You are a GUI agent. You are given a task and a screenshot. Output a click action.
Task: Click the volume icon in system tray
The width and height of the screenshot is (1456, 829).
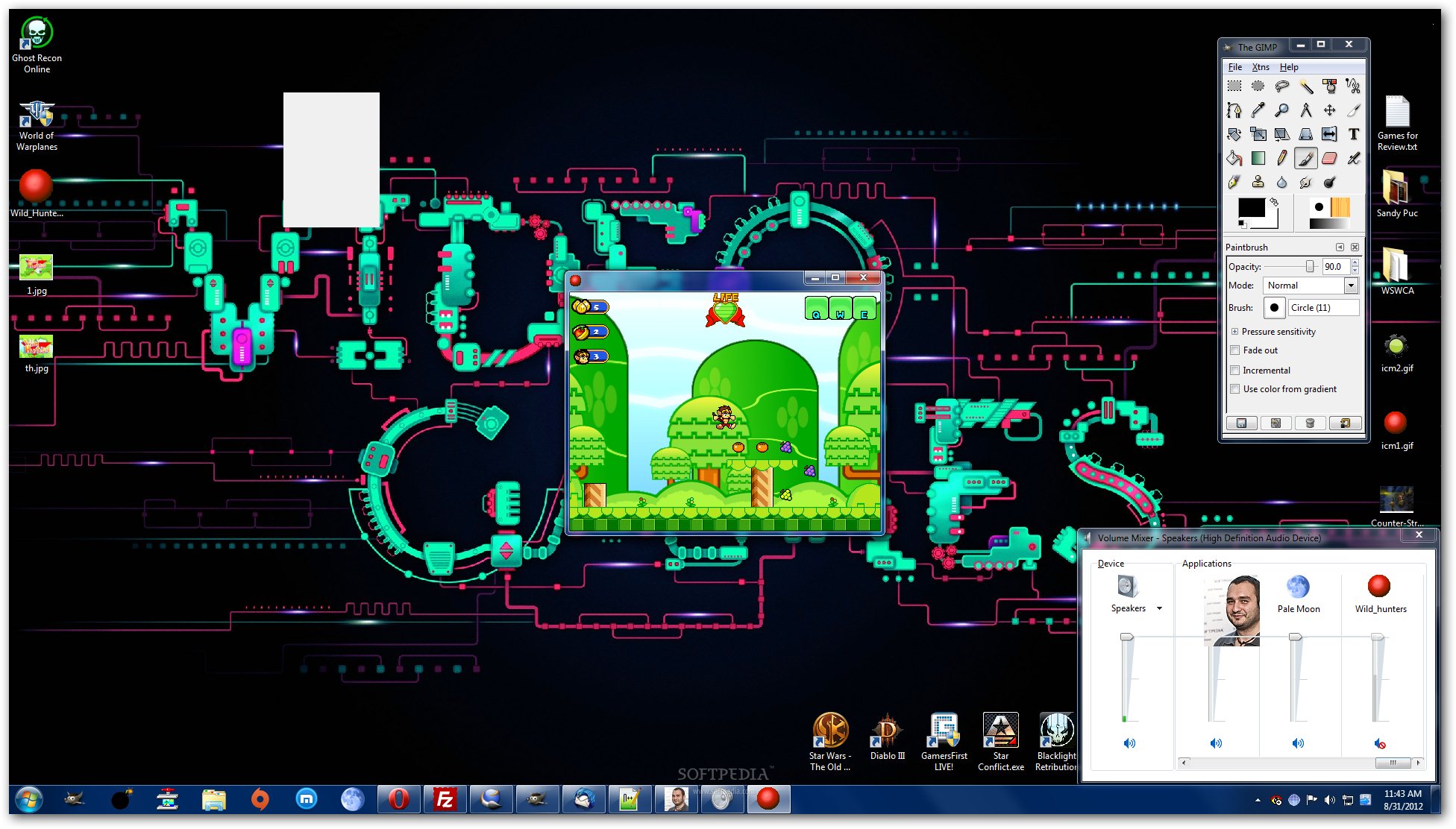[x=1329, y=800]
